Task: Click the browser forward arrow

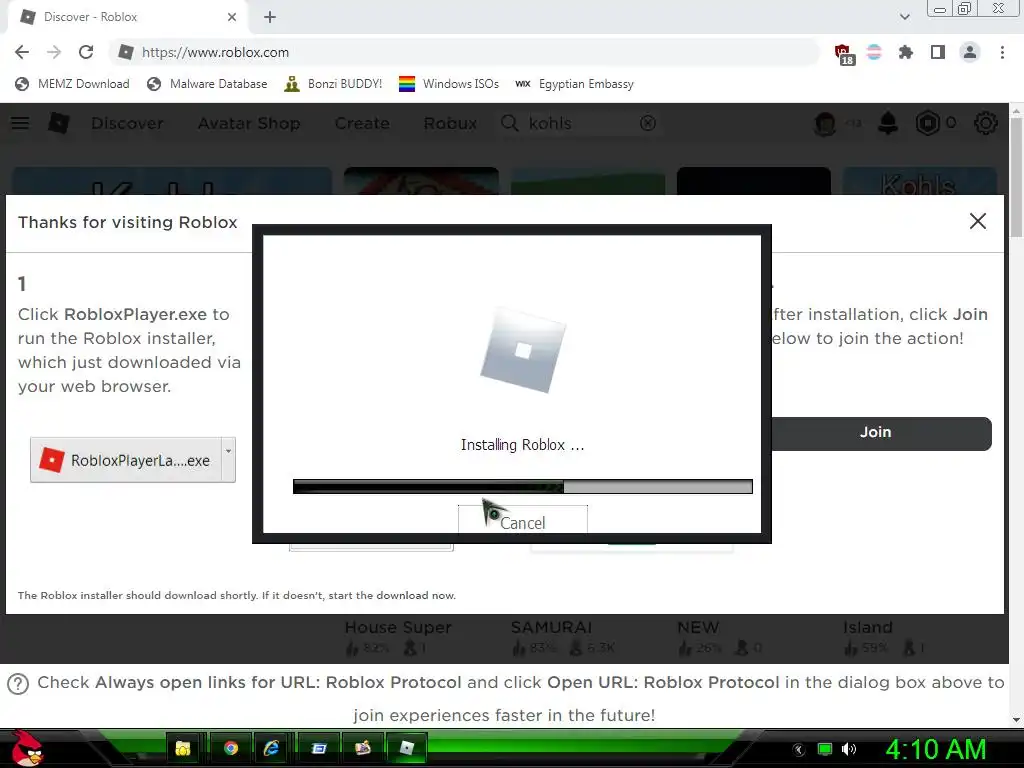Action: point(54,52)
